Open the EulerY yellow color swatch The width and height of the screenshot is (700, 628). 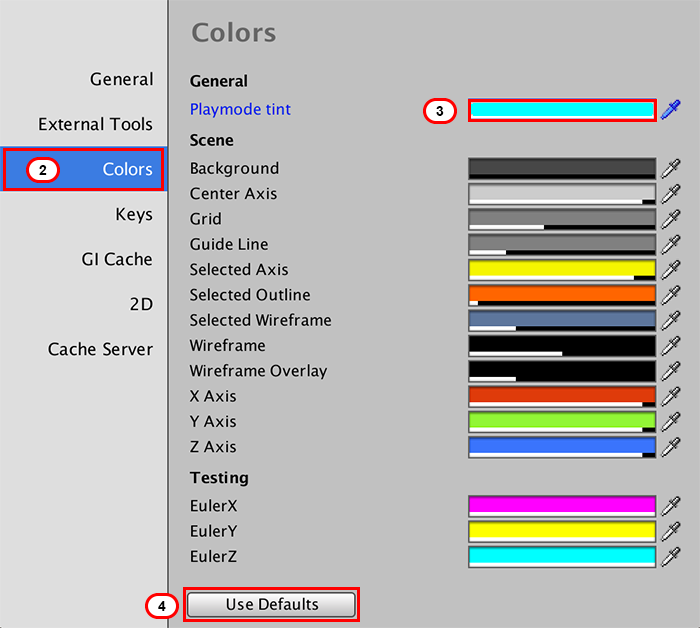point(562,532)
